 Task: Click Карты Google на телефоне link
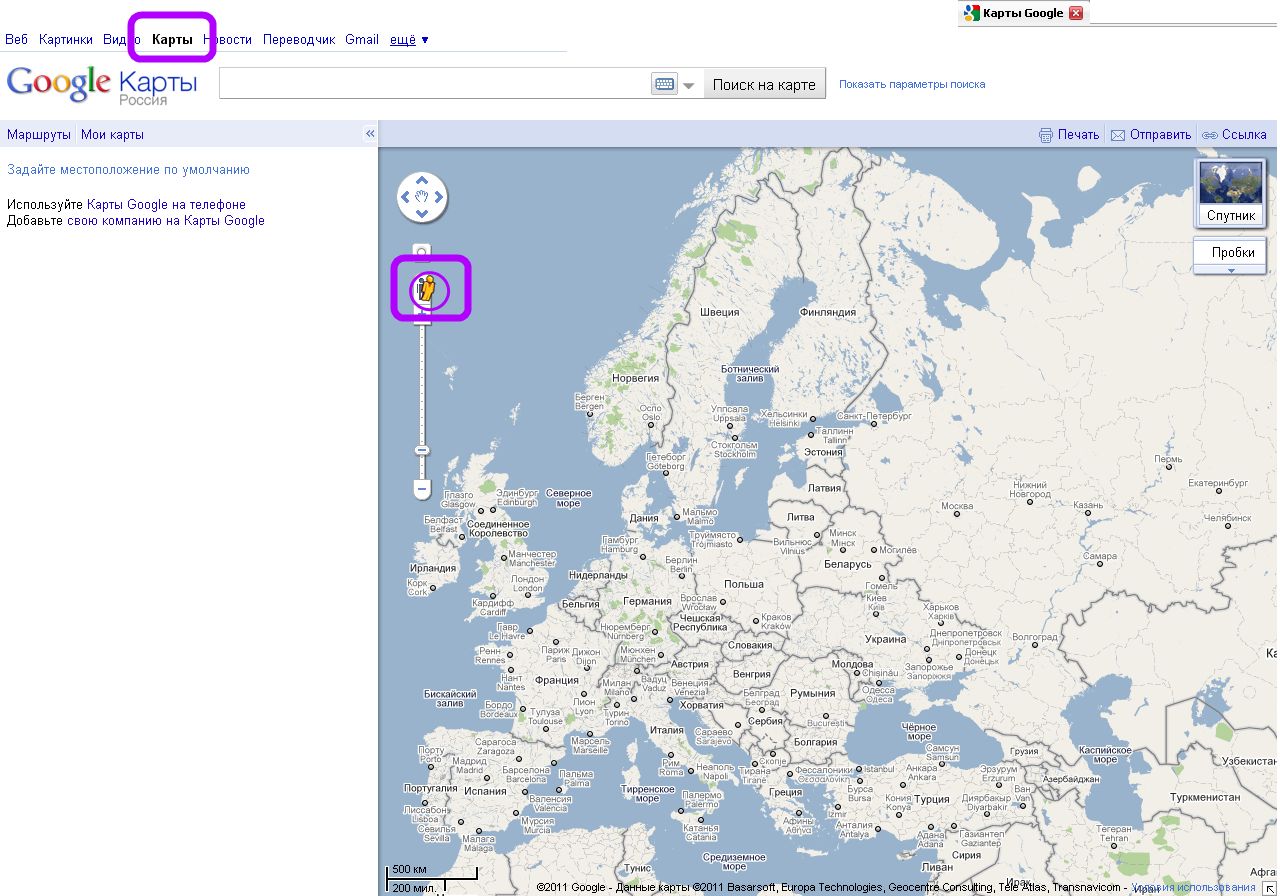(x=166, y=205)
